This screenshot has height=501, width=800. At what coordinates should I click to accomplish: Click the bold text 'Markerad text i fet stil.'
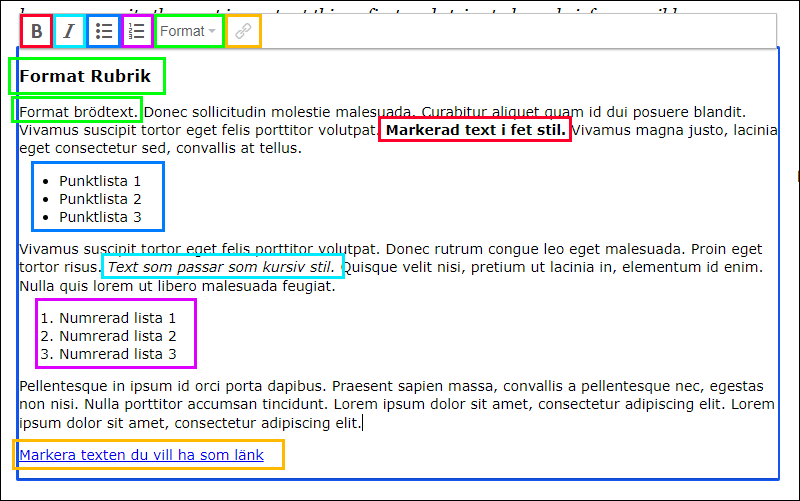(475, 130)
